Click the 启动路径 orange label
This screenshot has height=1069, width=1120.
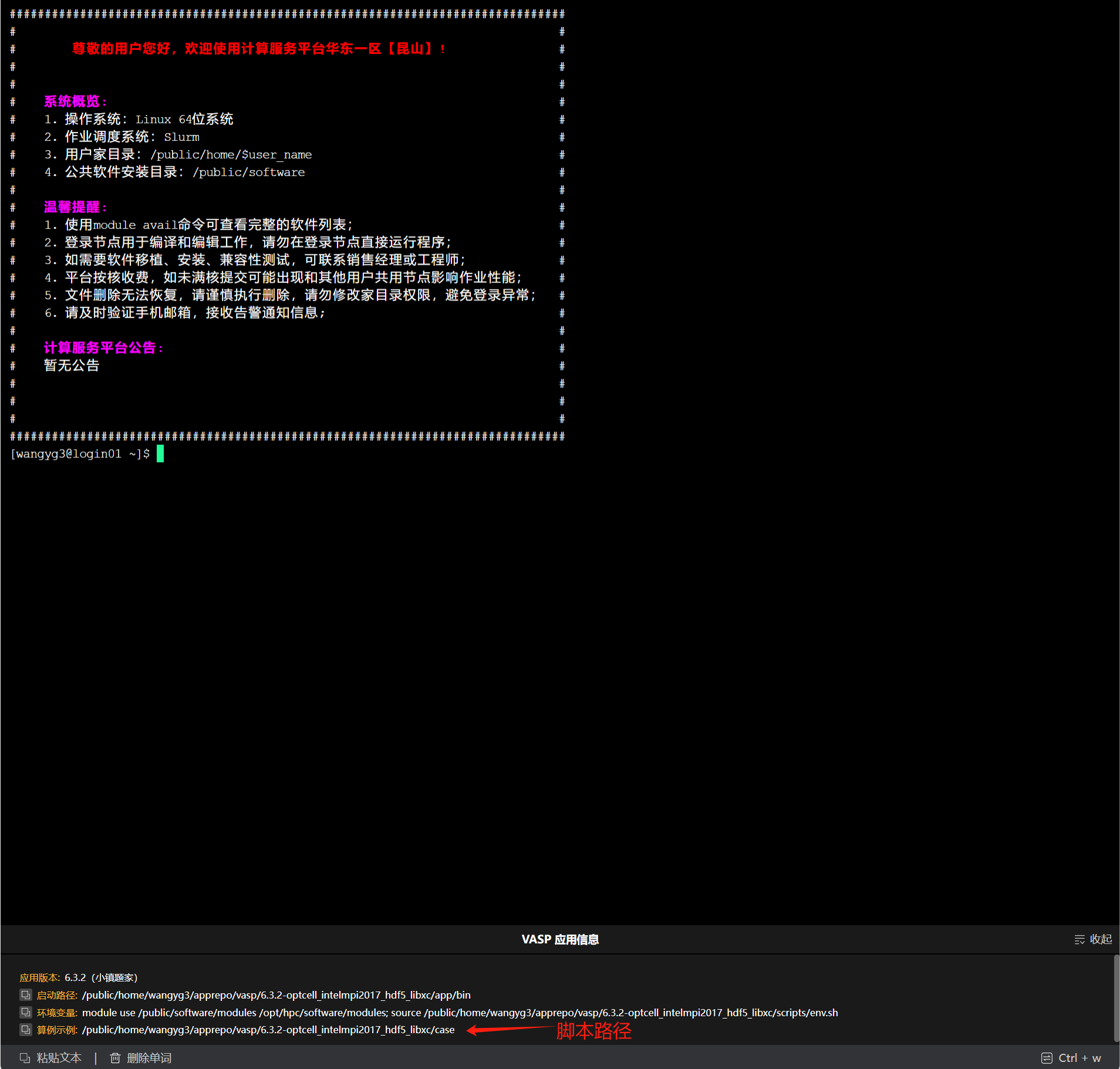[x=57, y=995]
